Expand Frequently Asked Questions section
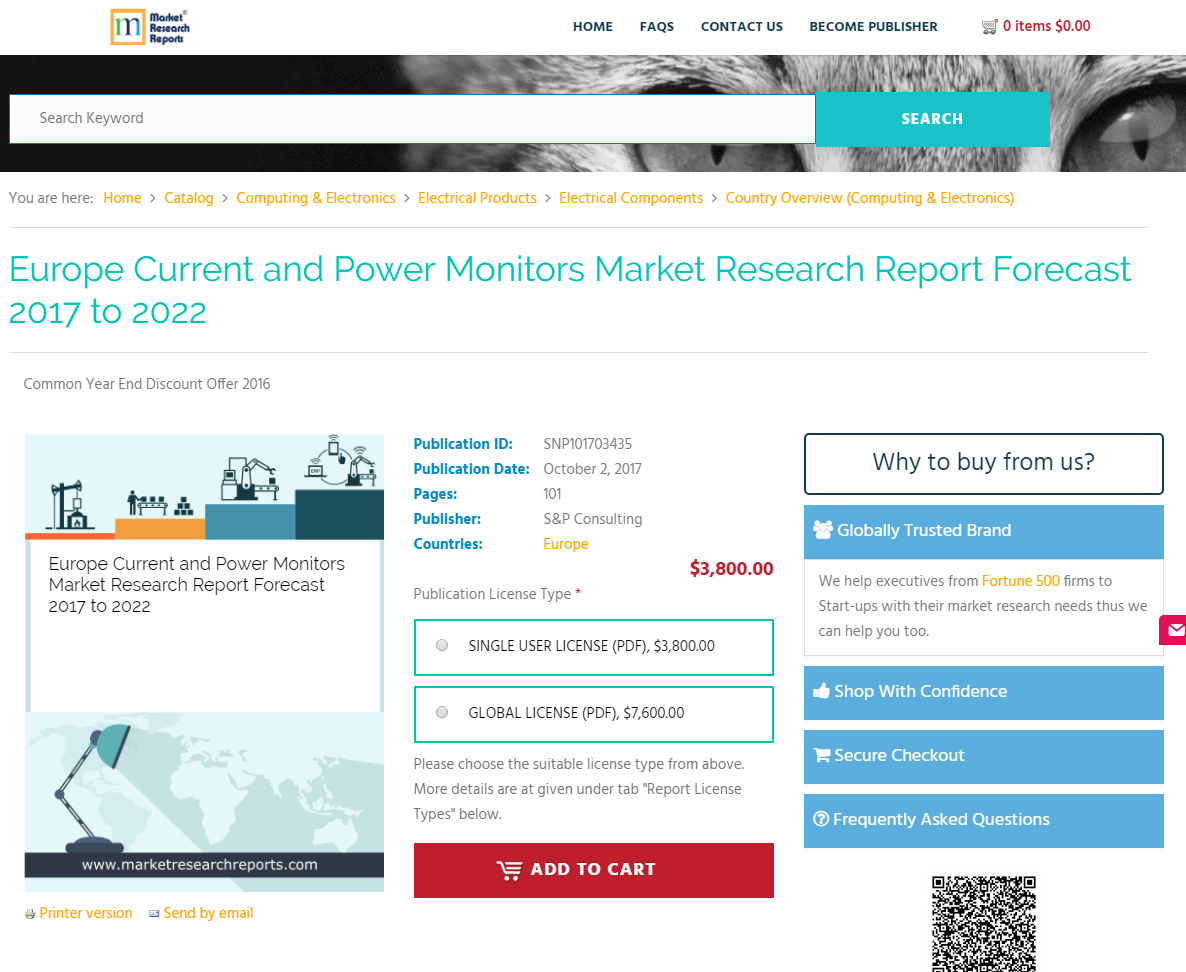1186x972 pixels. pyautogui.click(x=983, y=820)
